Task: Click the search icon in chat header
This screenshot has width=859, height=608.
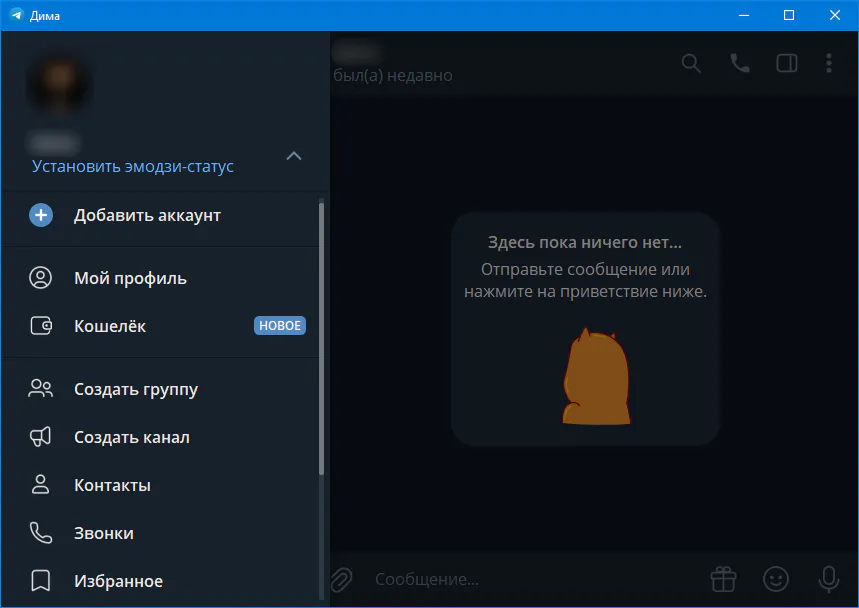Action: tap(691, 63)
